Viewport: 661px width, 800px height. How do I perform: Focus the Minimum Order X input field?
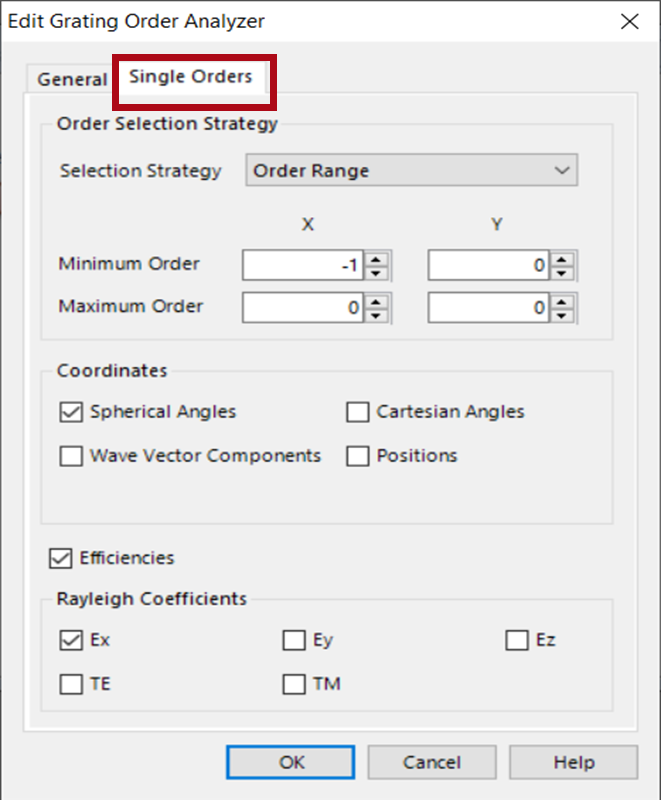[303, 265]
